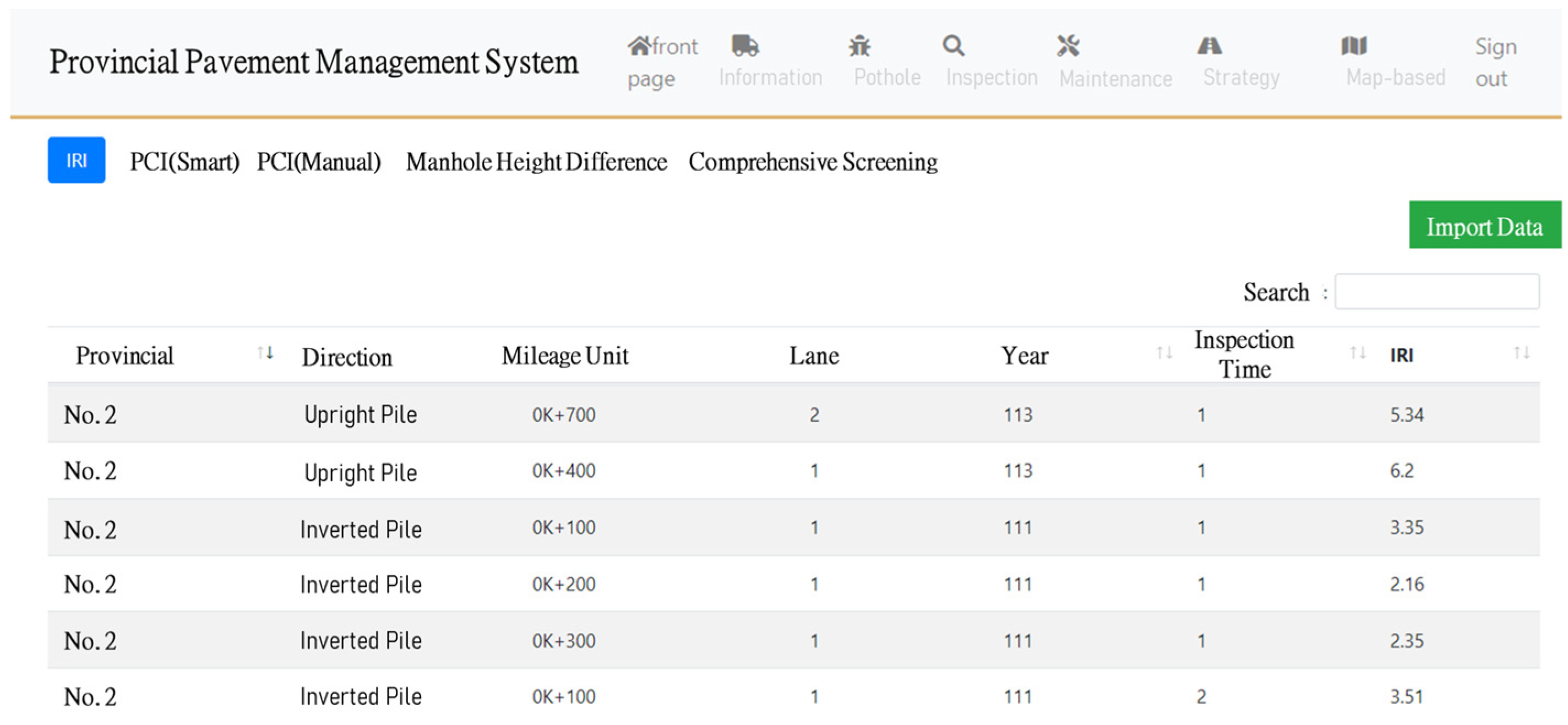Open the truck Information icon
Screen dimensions: 1568x725
click(744, 46)
